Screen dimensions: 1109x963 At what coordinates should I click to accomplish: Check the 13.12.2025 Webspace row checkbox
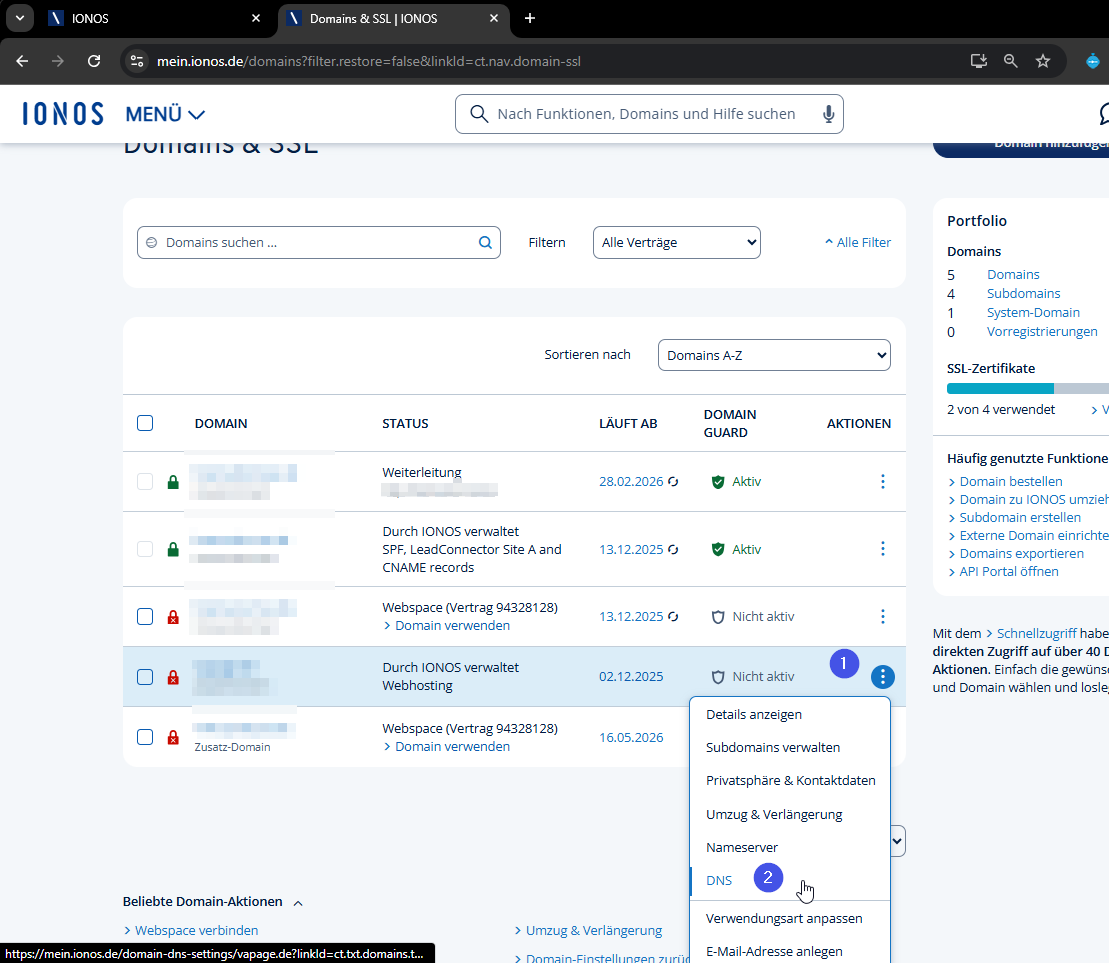click(145, 617)
